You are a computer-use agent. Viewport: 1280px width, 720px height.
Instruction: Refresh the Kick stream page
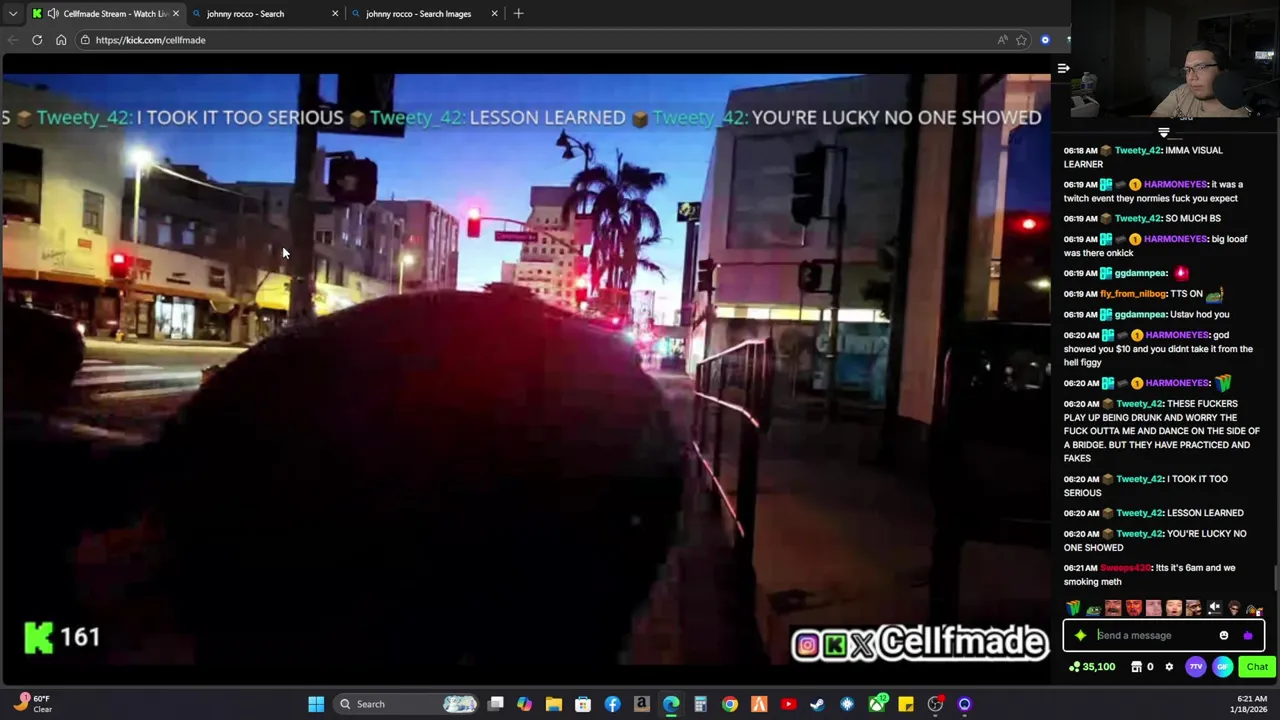(x=37, y=40)
